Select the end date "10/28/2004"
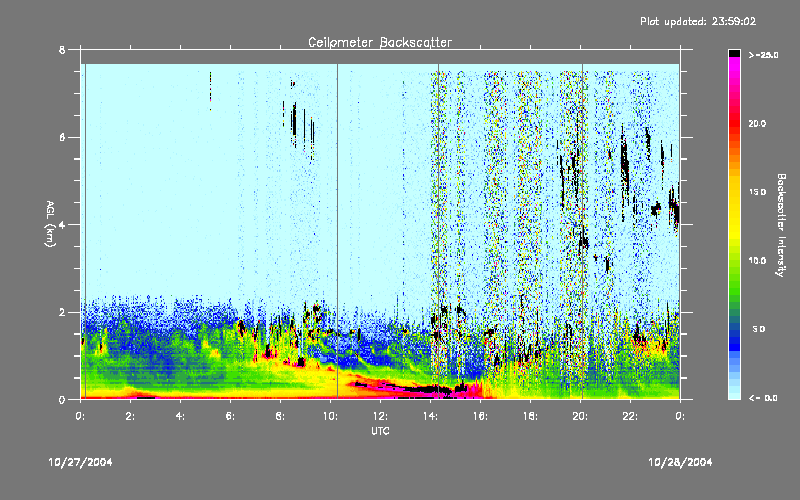Viewport: 800px width, 500px height. (680, 462)
